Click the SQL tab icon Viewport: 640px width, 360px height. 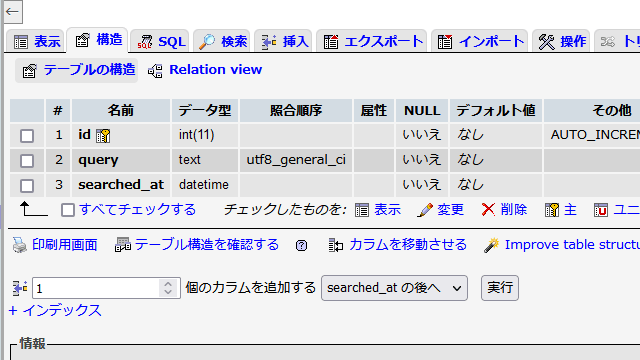click(x=144, y=42)
